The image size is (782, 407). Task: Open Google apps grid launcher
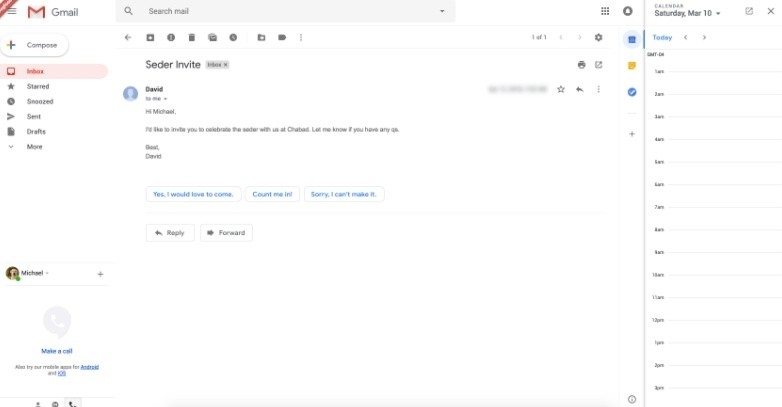coord(605,11)
